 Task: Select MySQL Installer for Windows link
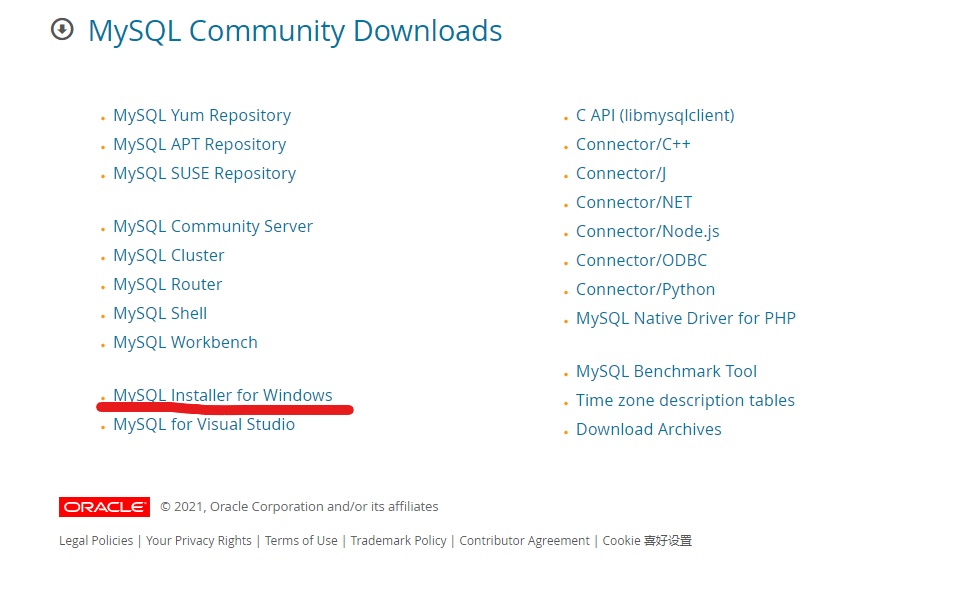tap(223, 395)
